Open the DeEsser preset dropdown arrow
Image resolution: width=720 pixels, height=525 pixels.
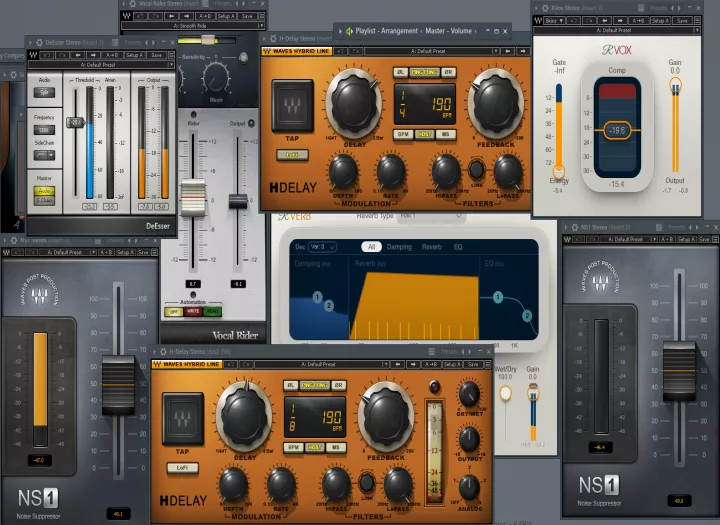171,65
